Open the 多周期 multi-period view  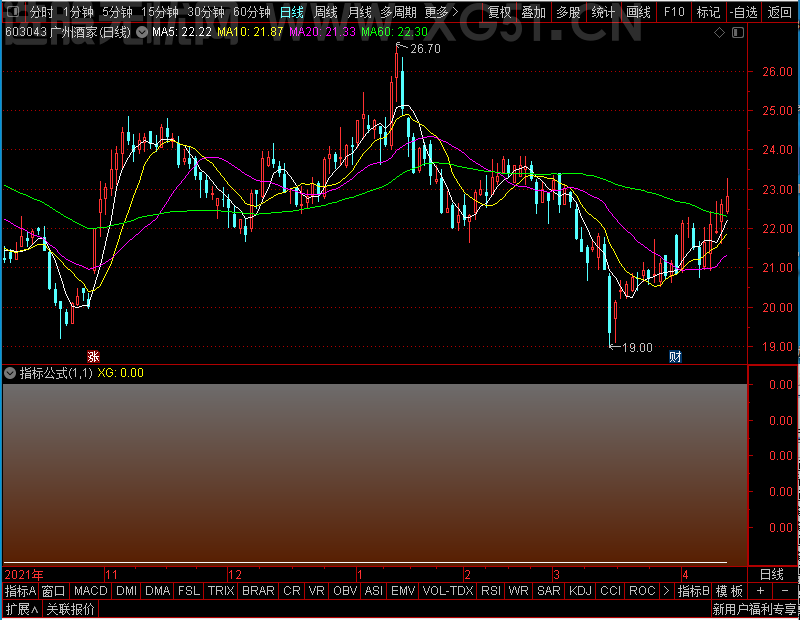click(x=398, y=12)
